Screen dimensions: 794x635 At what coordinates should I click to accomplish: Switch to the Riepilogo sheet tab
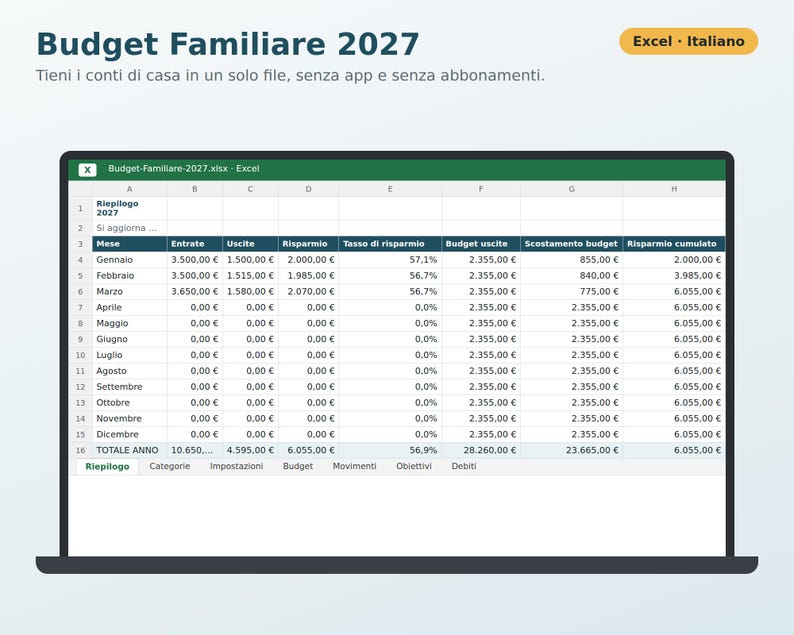click(x=107, y=466)
